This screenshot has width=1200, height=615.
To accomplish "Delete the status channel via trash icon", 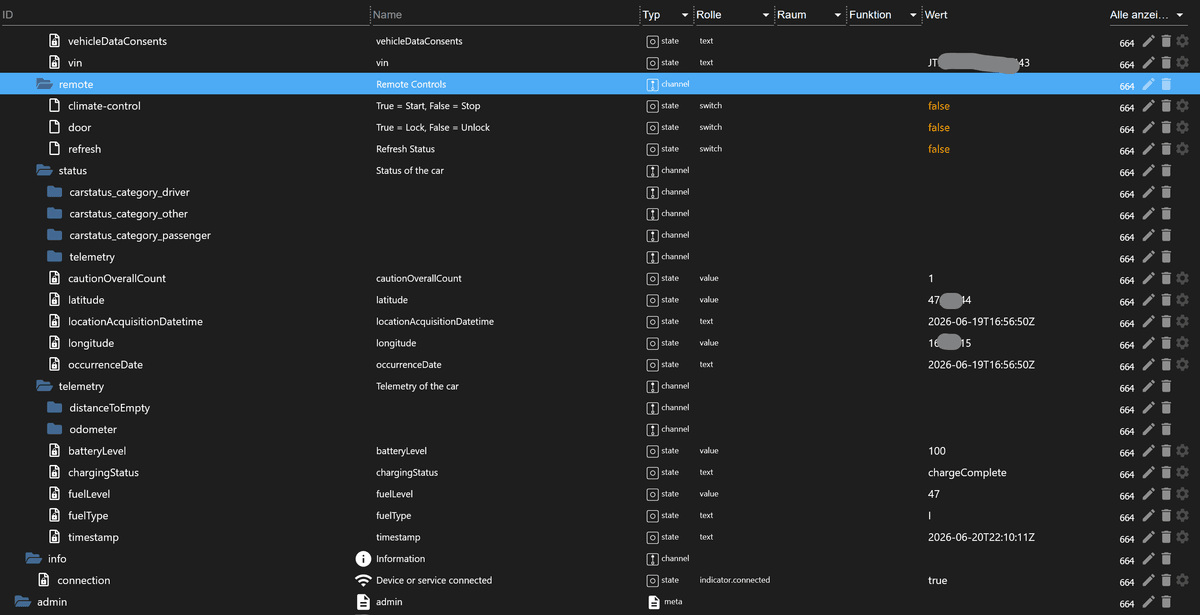I will (1166, 171).
